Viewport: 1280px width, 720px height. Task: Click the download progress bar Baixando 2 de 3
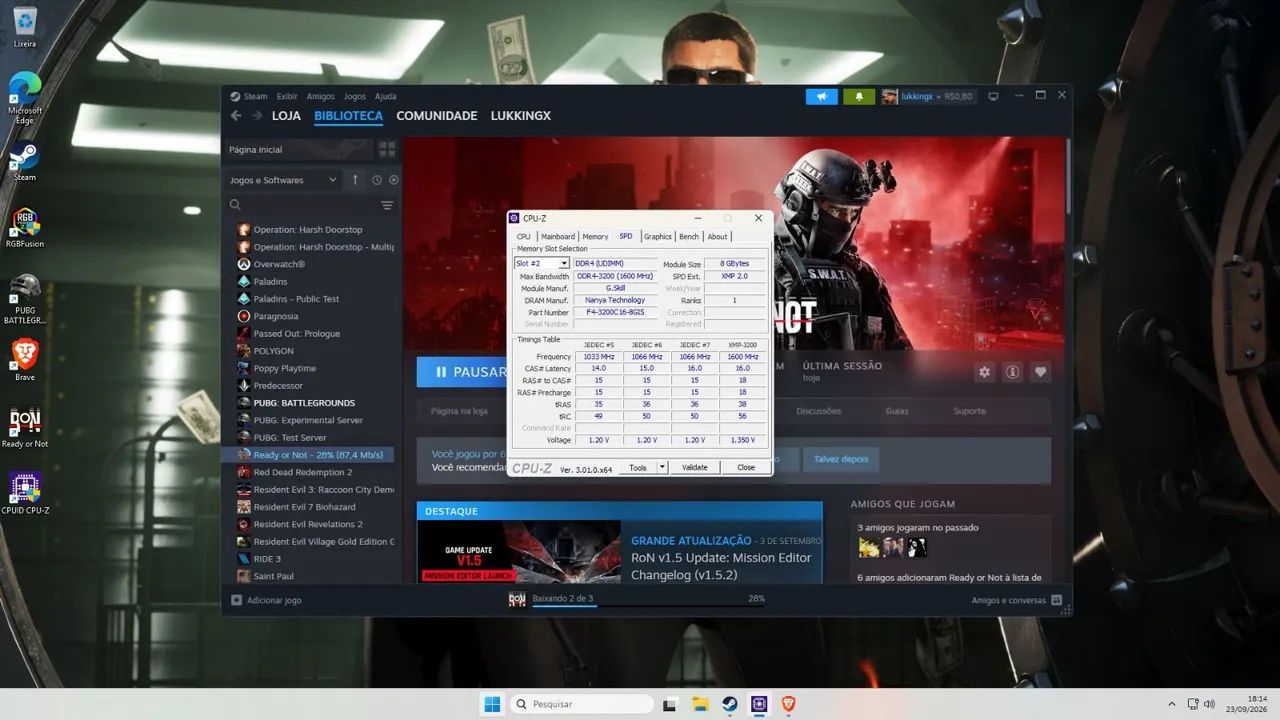tap(648, 605)
